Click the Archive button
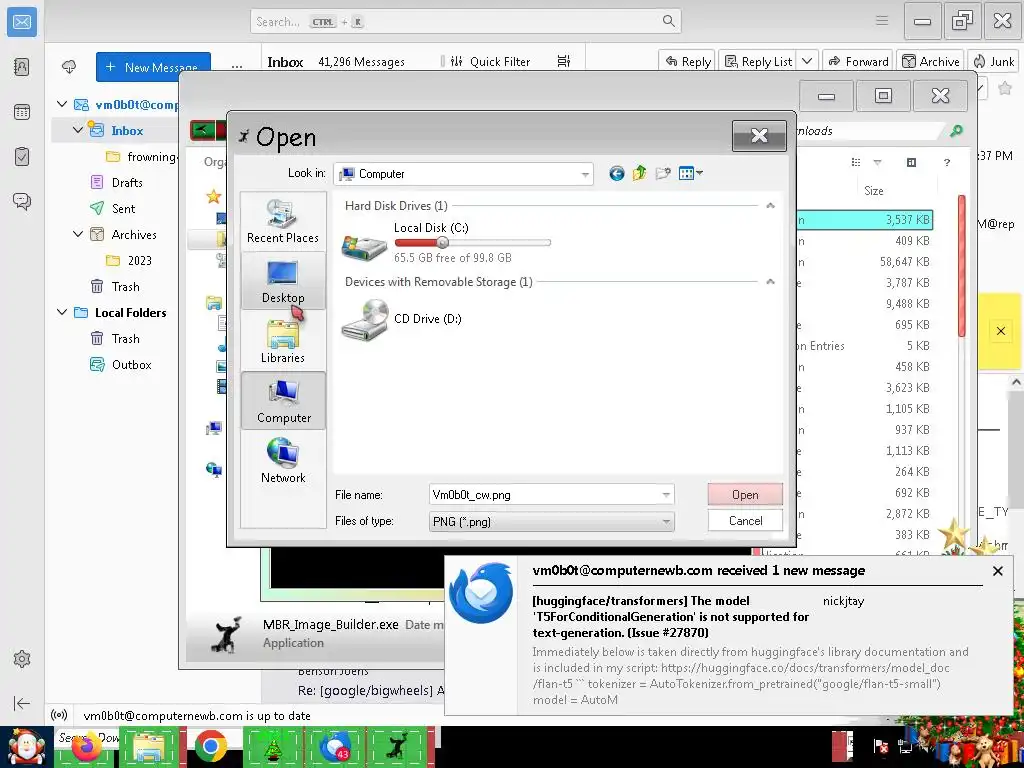Image resolution: width=1024 pixels, height=768 pixels. (931, 61)
